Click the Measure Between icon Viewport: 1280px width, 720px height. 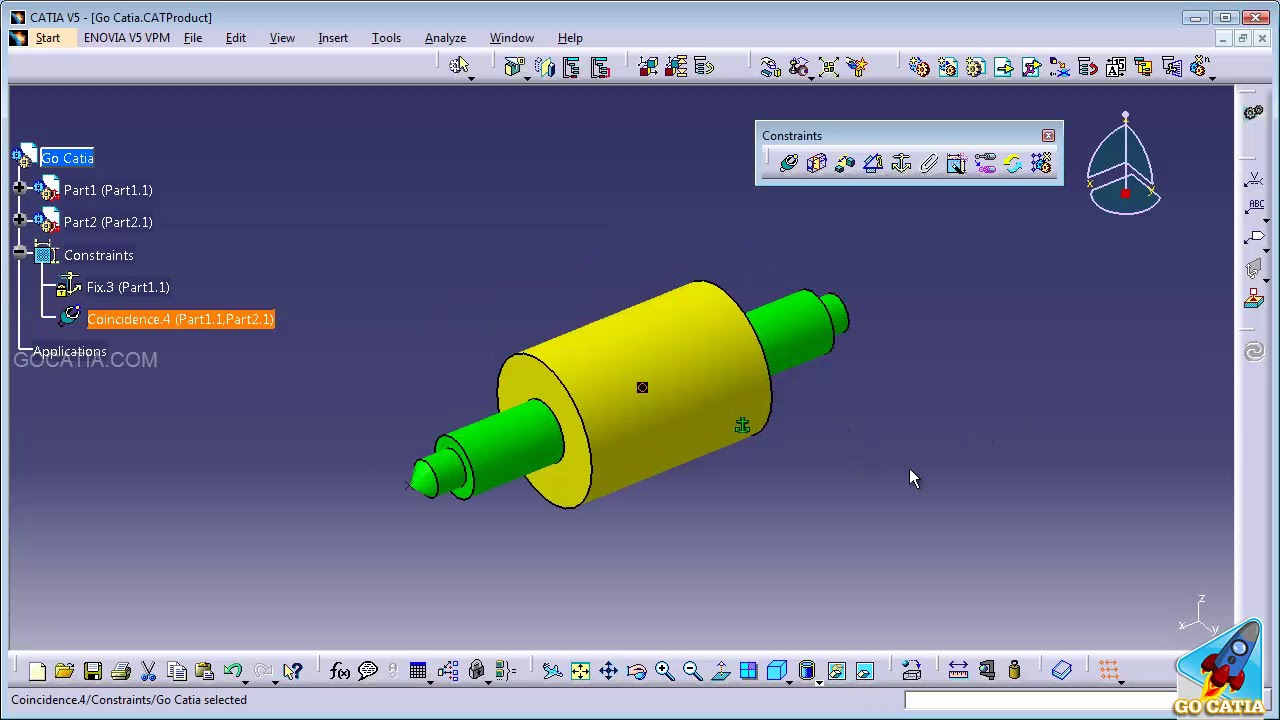(958, 671)
